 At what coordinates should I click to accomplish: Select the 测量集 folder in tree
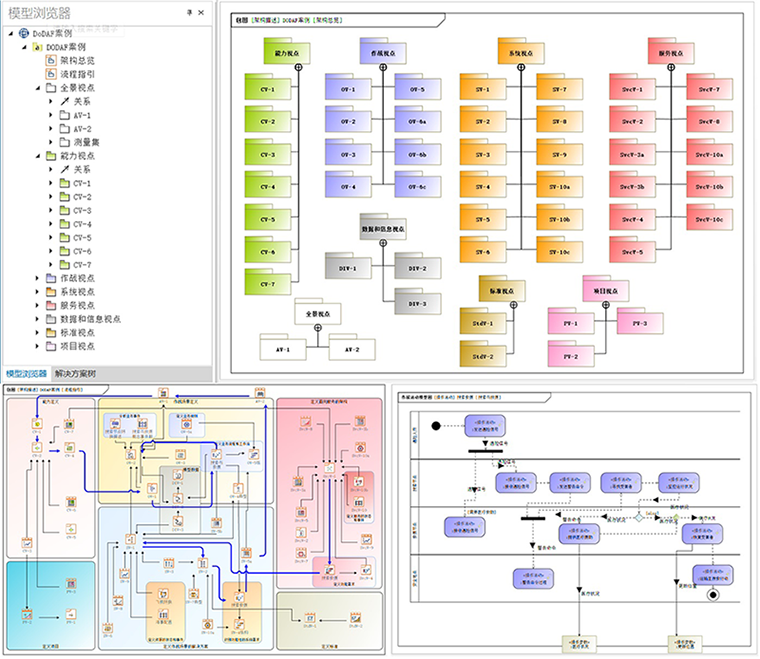point(90,143)
